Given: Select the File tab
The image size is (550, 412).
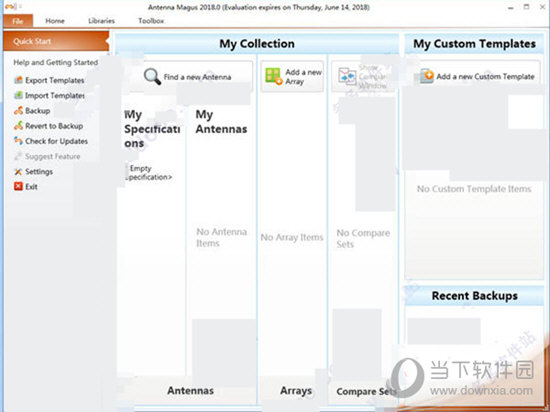Looking at the screenshot, I should tap(18, 21).
